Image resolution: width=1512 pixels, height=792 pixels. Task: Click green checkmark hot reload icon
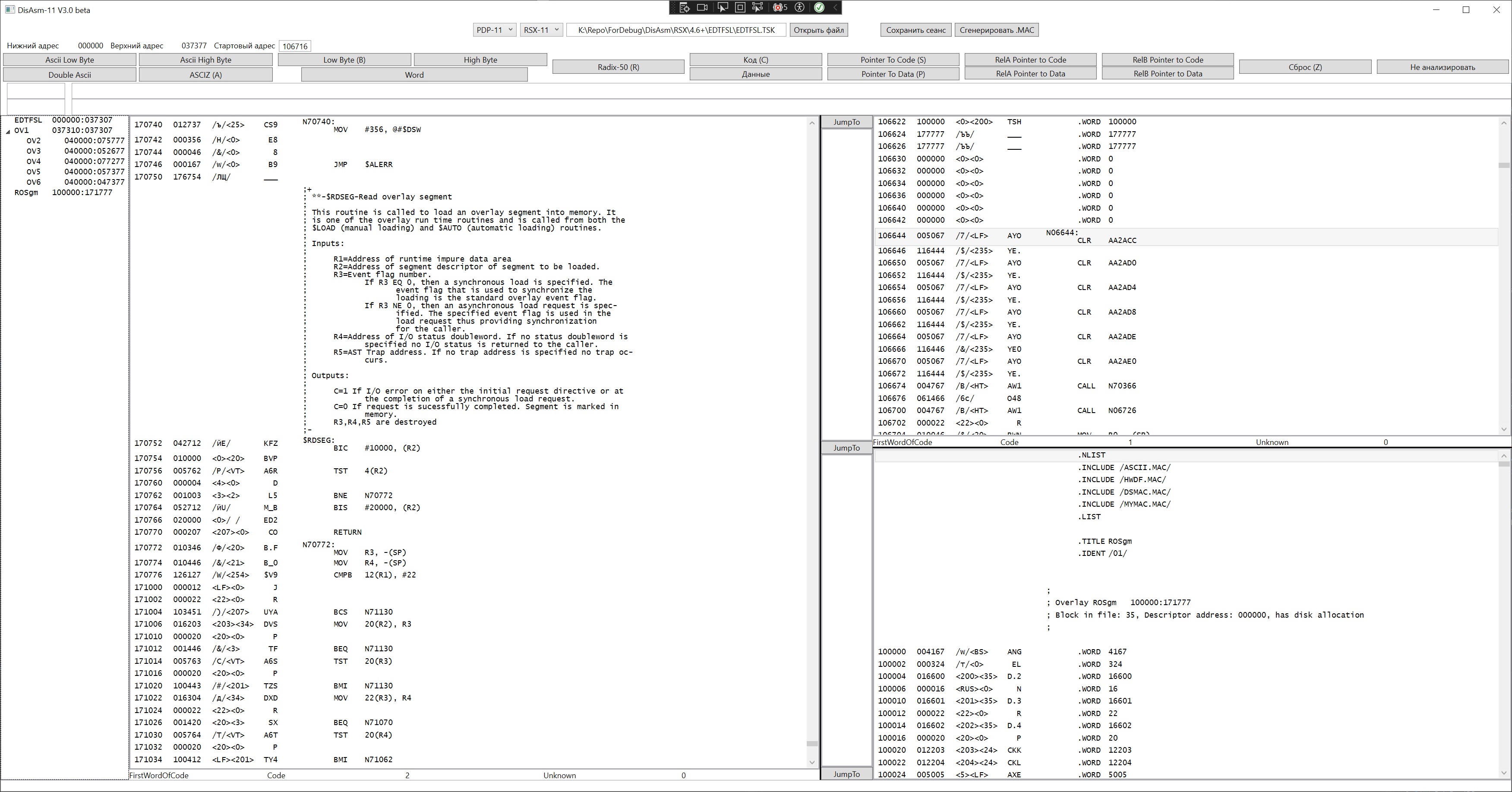(819, 8)
